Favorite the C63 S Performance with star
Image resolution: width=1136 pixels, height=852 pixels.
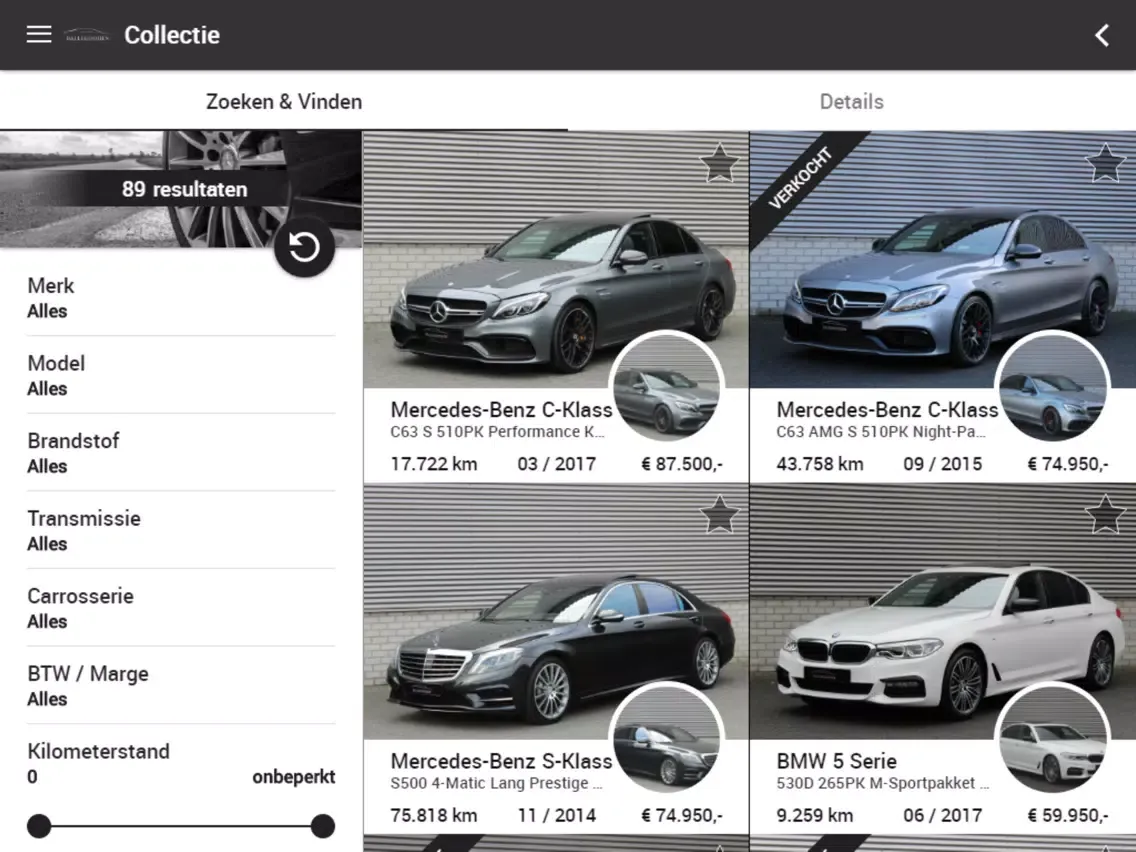click(719, 163)
